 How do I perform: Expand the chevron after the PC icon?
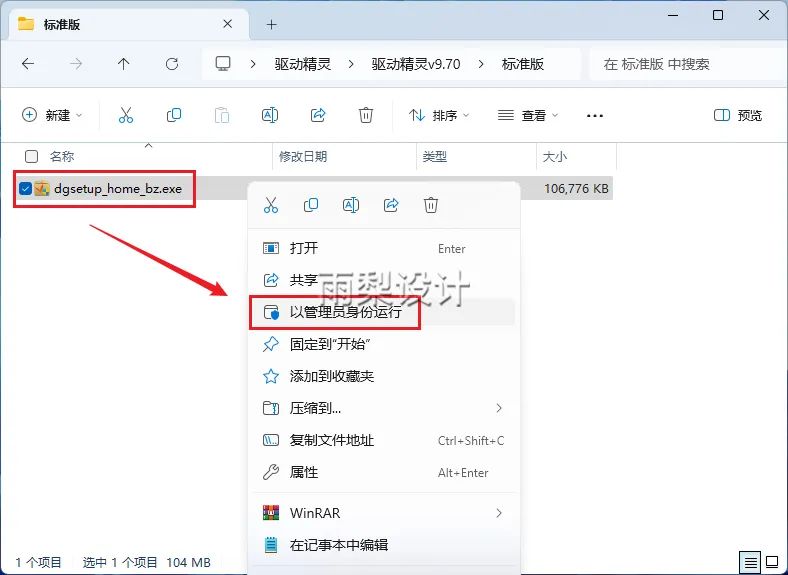pyautogui.click(x=253, y=64)
